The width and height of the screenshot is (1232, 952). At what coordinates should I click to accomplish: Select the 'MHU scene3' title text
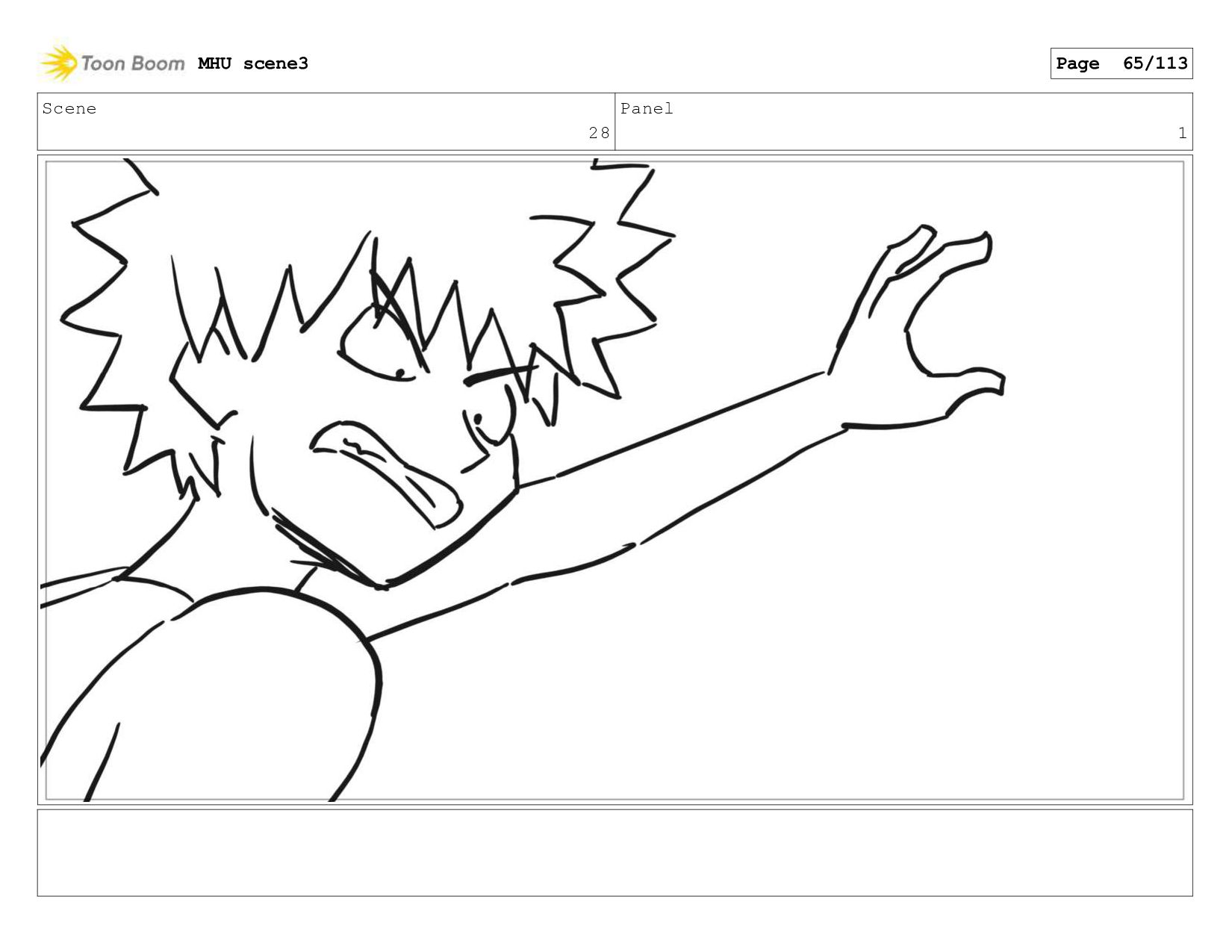[x=253, y=63]
